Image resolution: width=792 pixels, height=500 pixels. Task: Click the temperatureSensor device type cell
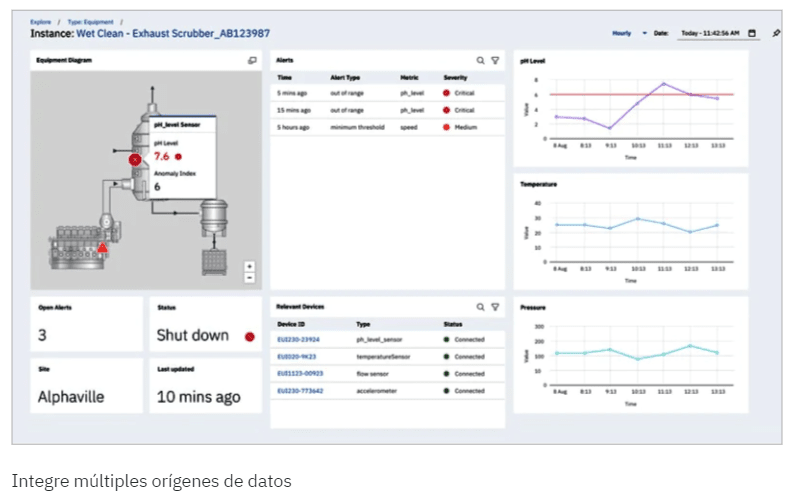[383, 357]
